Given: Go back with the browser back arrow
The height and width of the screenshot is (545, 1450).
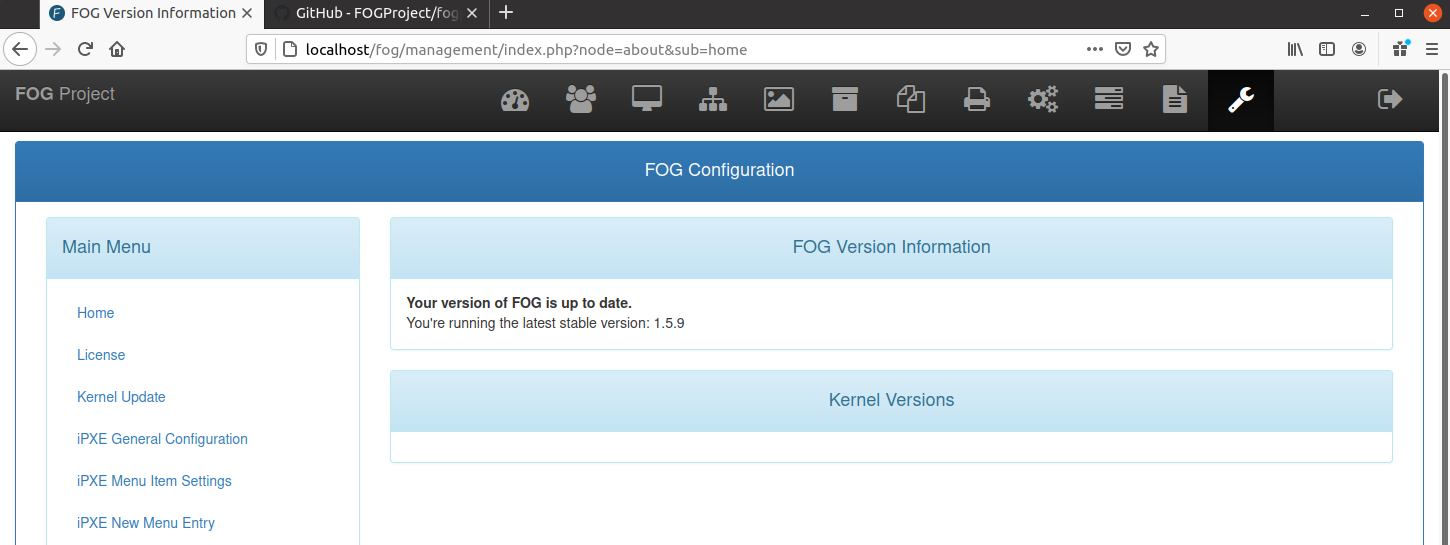Looking at the screenshot, I should pyautogui.click(x=22, y=49).
